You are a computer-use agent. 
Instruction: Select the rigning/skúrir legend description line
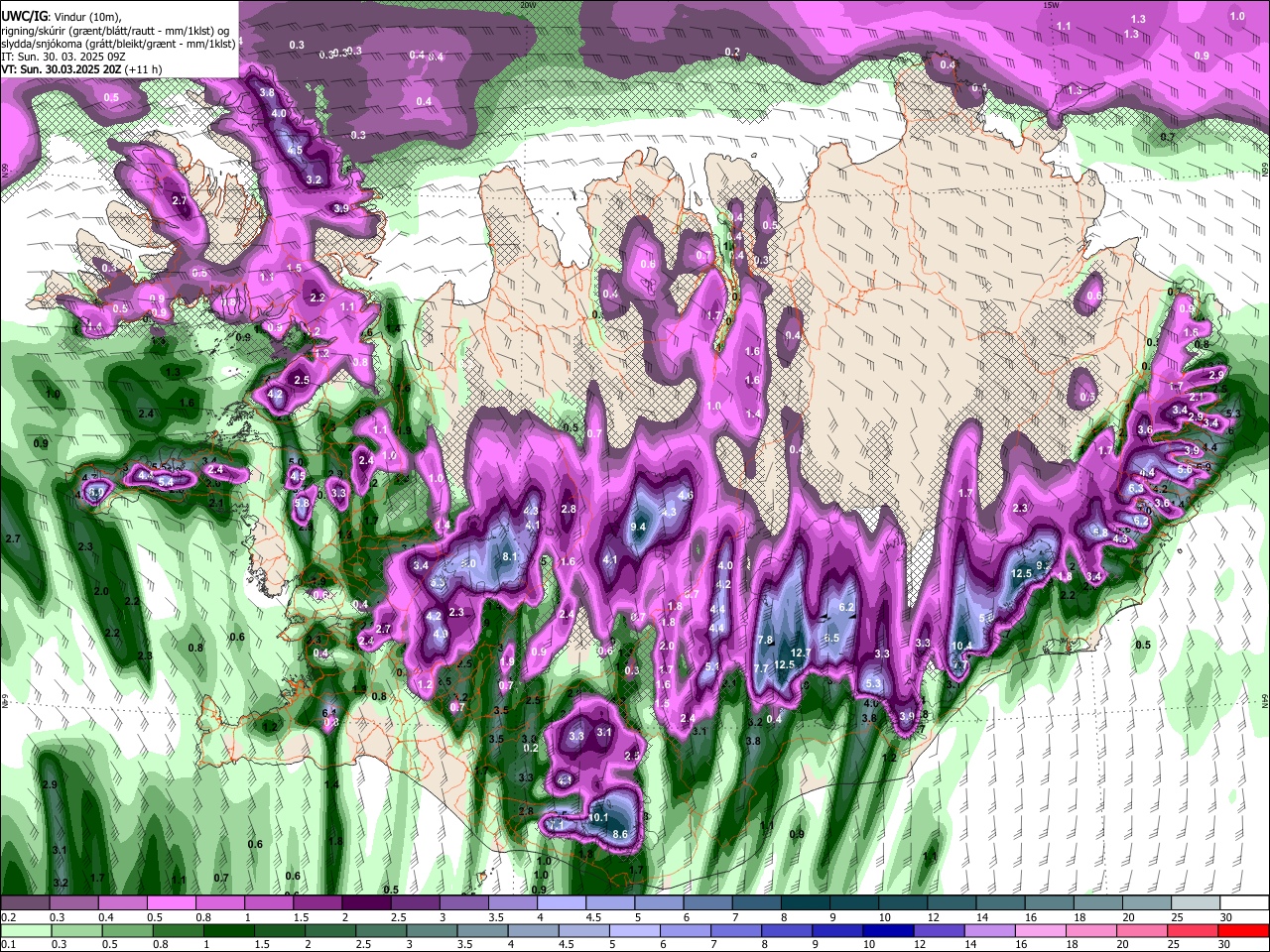(114, 30)
